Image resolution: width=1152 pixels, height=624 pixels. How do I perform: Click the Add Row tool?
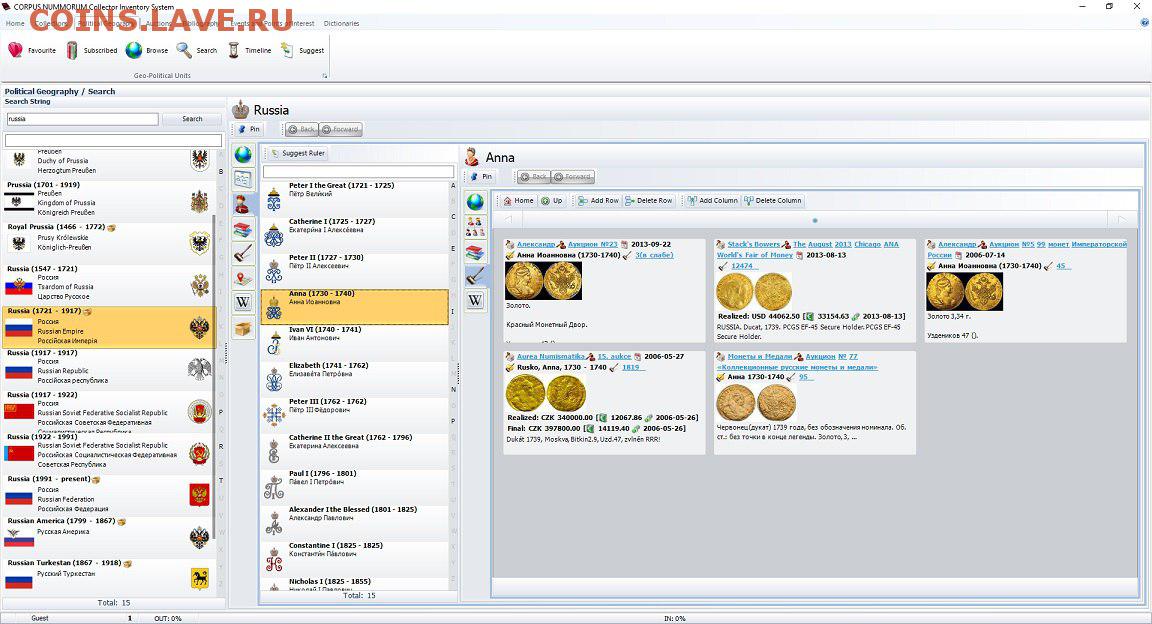(x=598, y=201)
